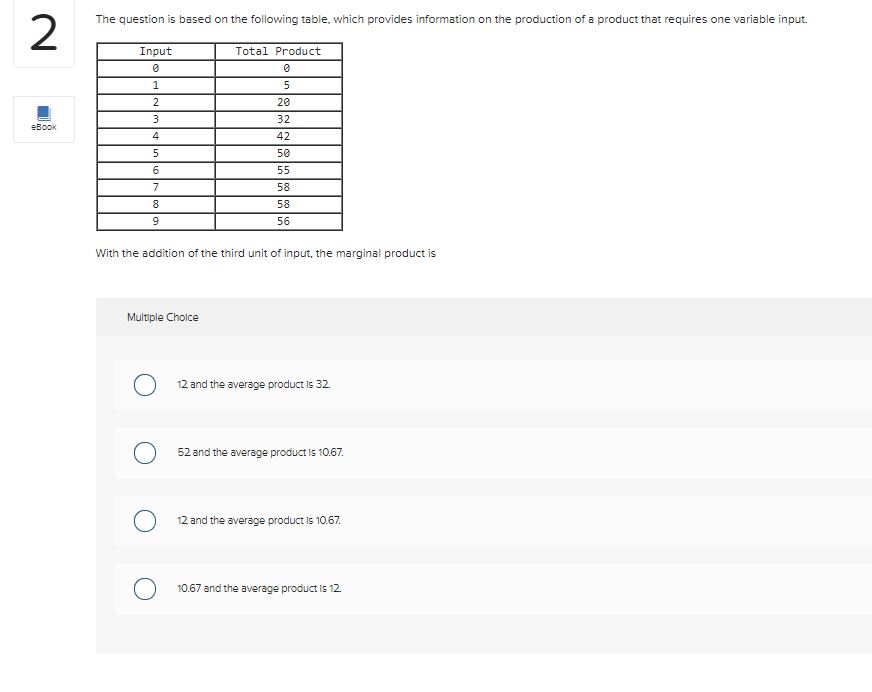Click the paragraph describing the production table
872x692 pixels.
click(x=450, y=18)
